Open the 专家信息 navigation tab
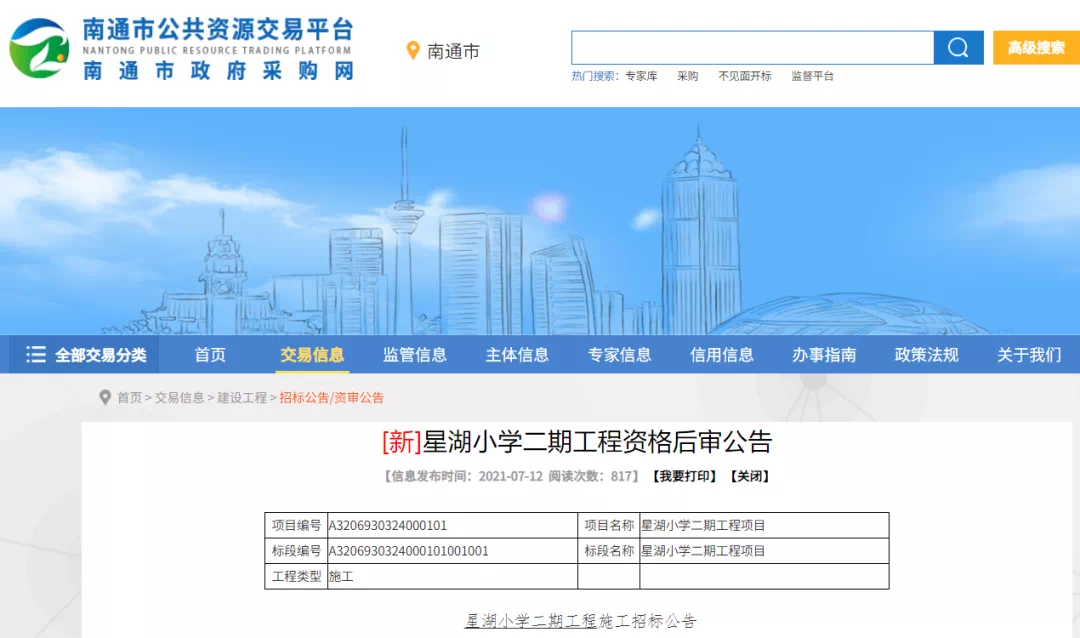 (619, 355)
